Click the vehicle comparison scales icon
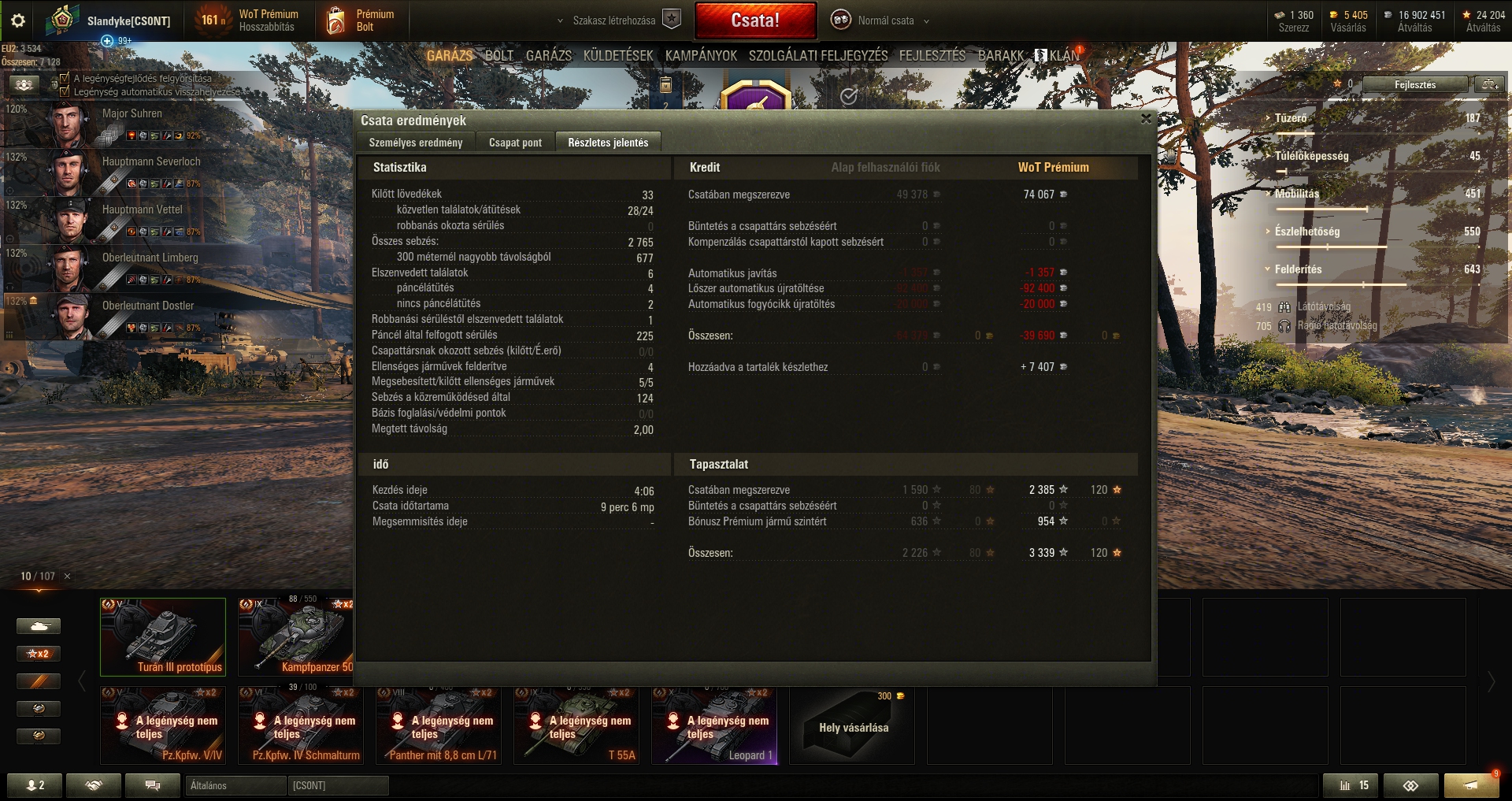 point(1489,84)
